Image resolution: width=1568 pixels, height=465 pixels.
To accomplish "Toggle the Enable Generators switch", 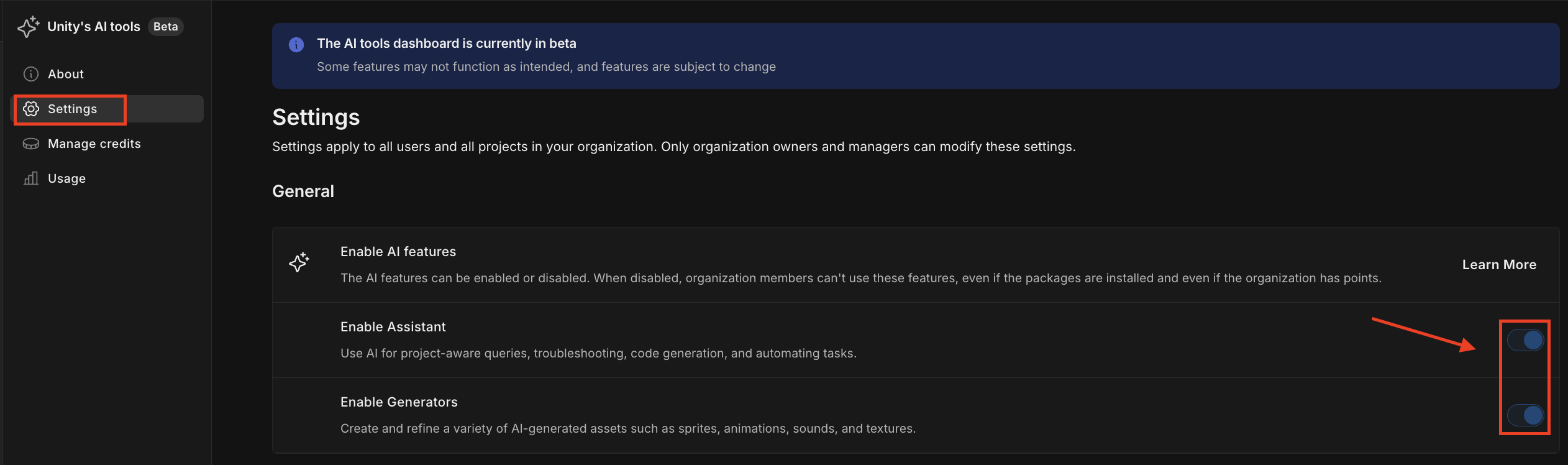I will click(x=1525, y=415).
